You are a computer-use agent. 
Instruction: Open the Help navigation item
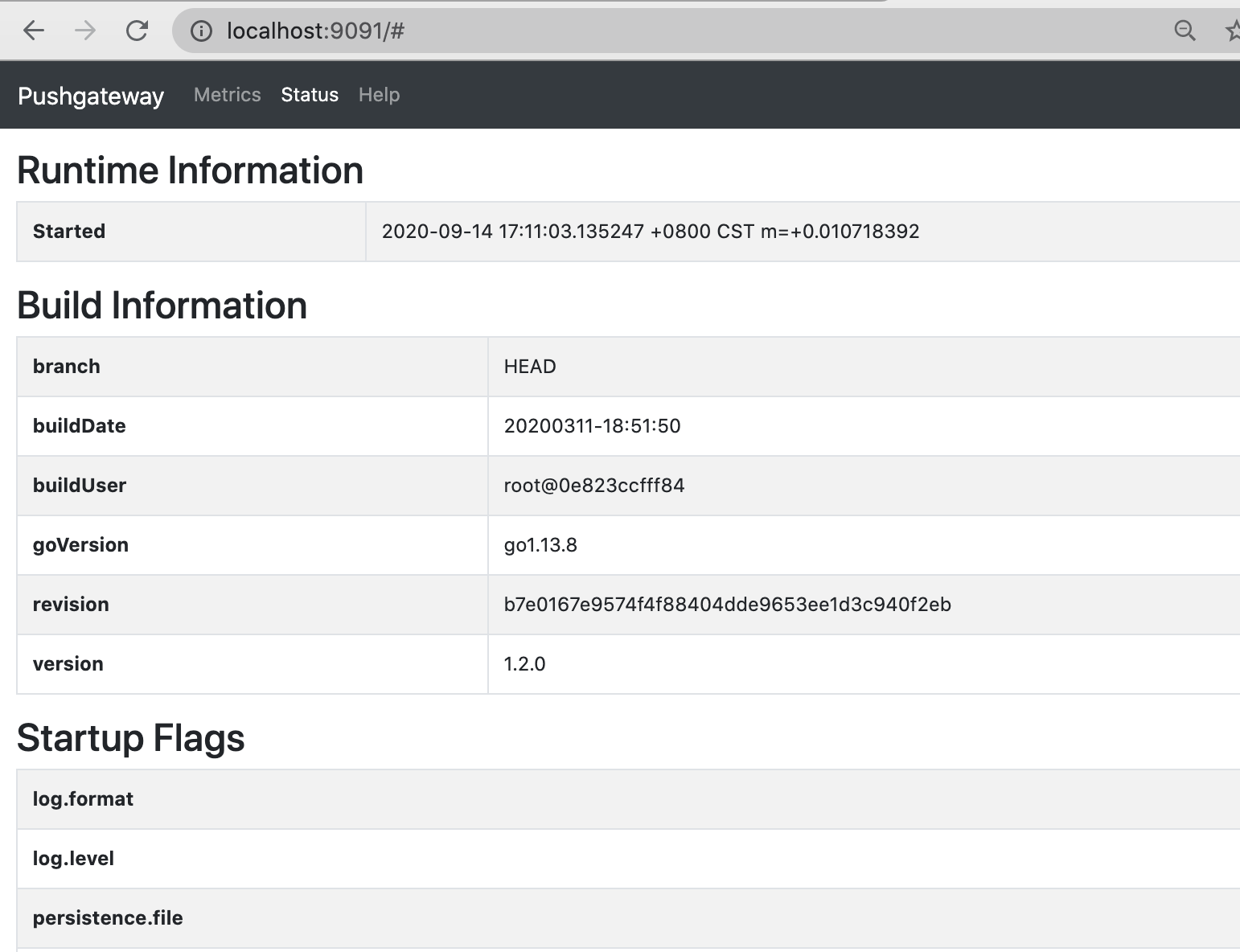point(379,95)
